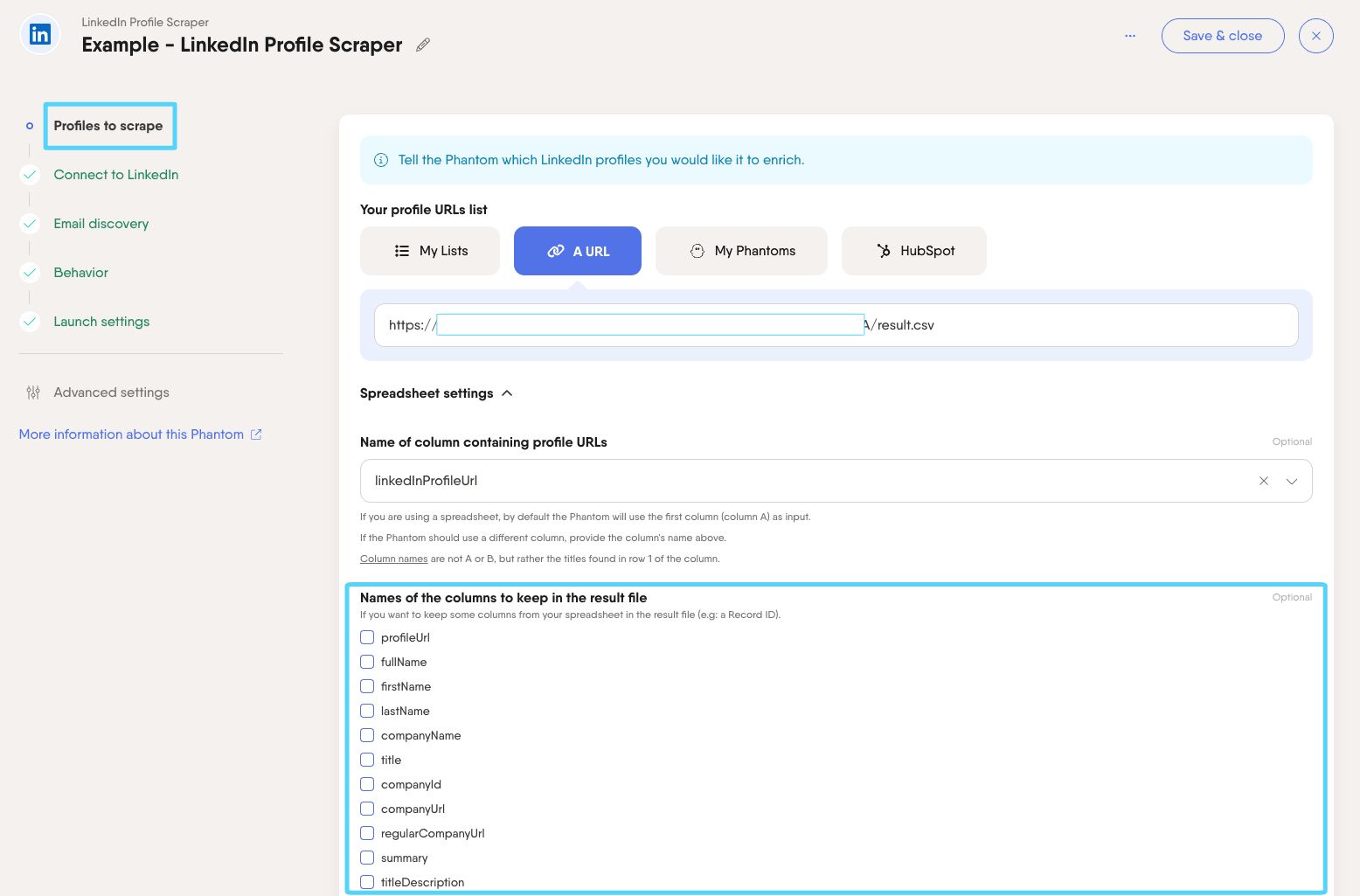Click the profile URL input field

(836, 325)
